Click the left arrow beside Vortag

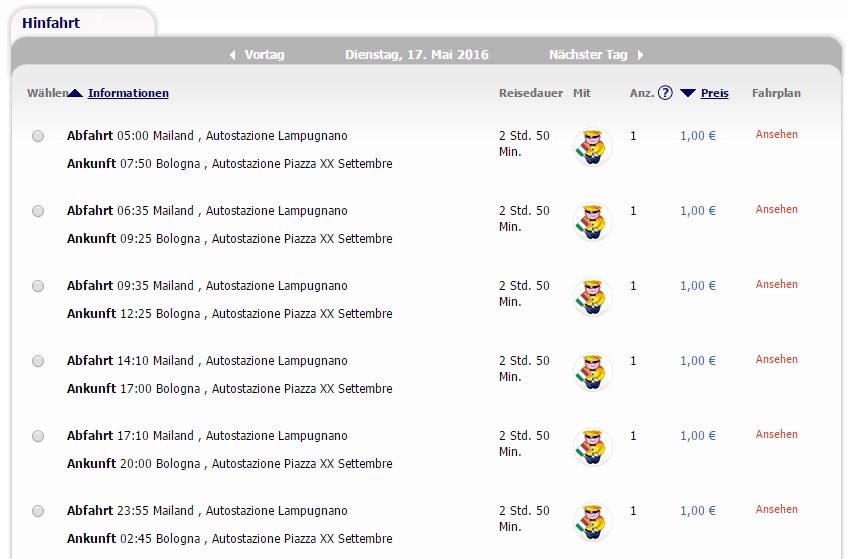click(x=232, y=55)
